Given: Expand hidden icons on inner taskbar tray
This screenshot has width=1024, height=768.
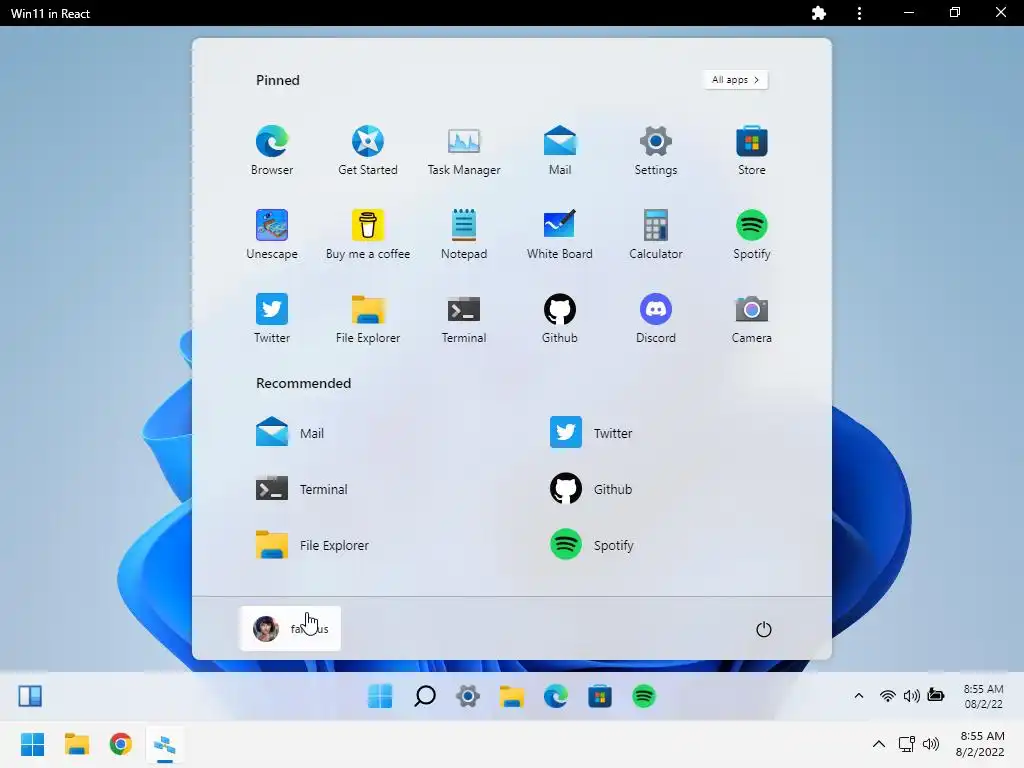Looking at the screenshot, I should [859, 696].
